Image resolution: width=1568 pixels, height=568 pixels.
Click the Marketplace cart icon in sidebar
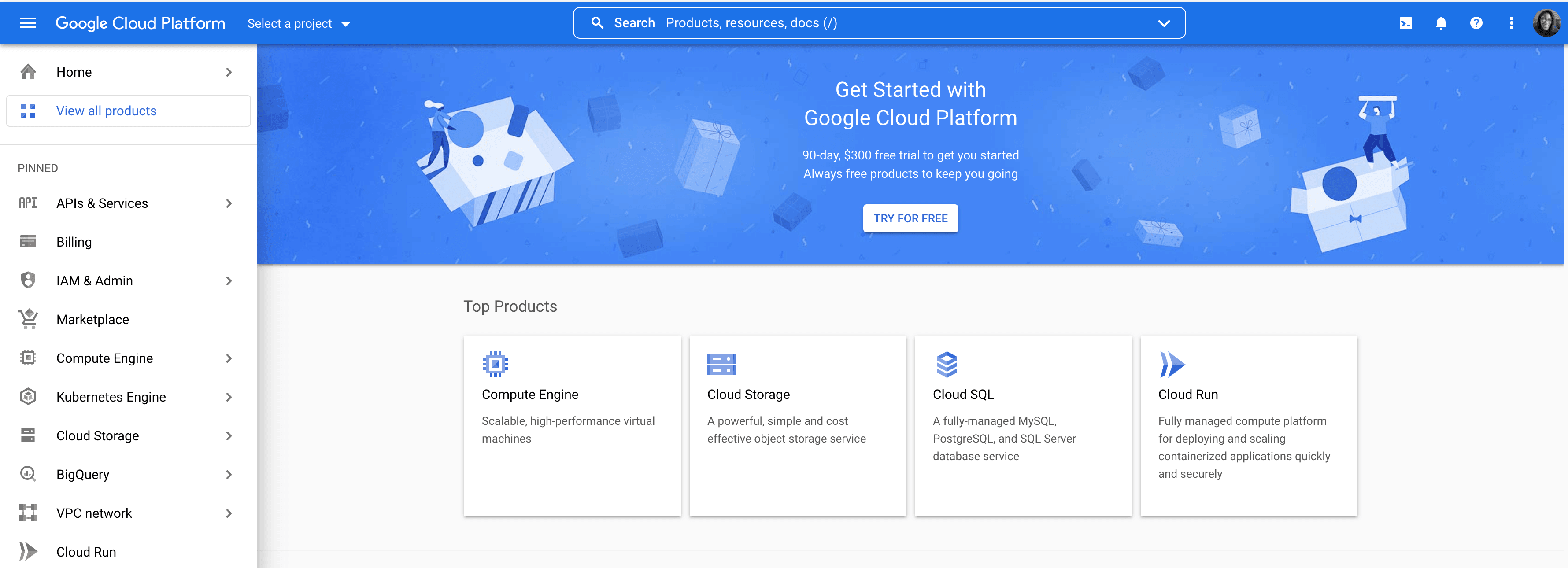click(28, 320)
